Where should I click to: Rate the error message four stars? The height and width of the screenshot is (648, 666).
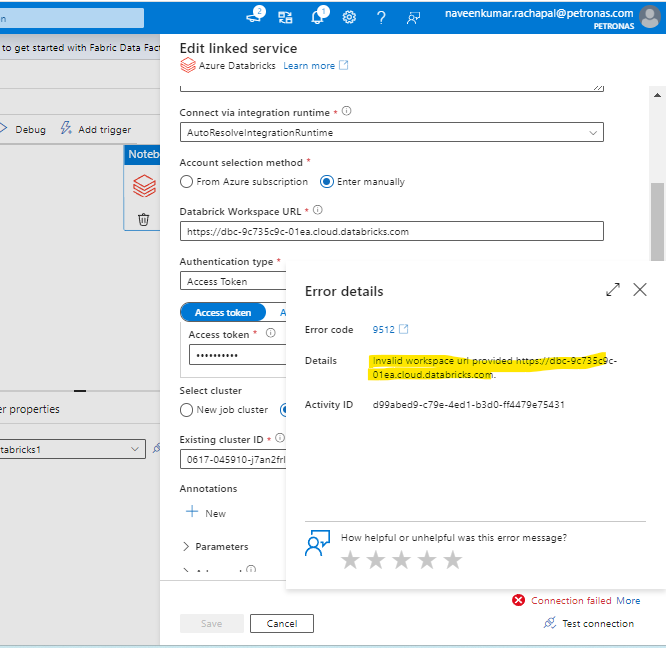tap(427, 560)
